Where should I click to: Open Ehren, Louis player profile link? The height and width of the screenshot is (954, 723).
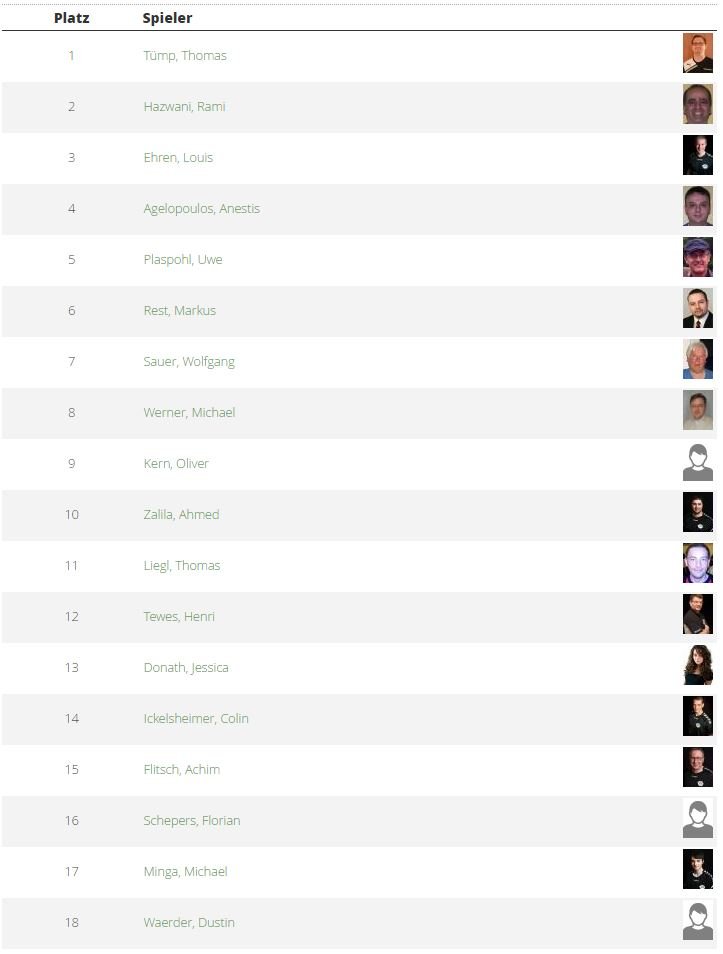[x=178, y=158]
